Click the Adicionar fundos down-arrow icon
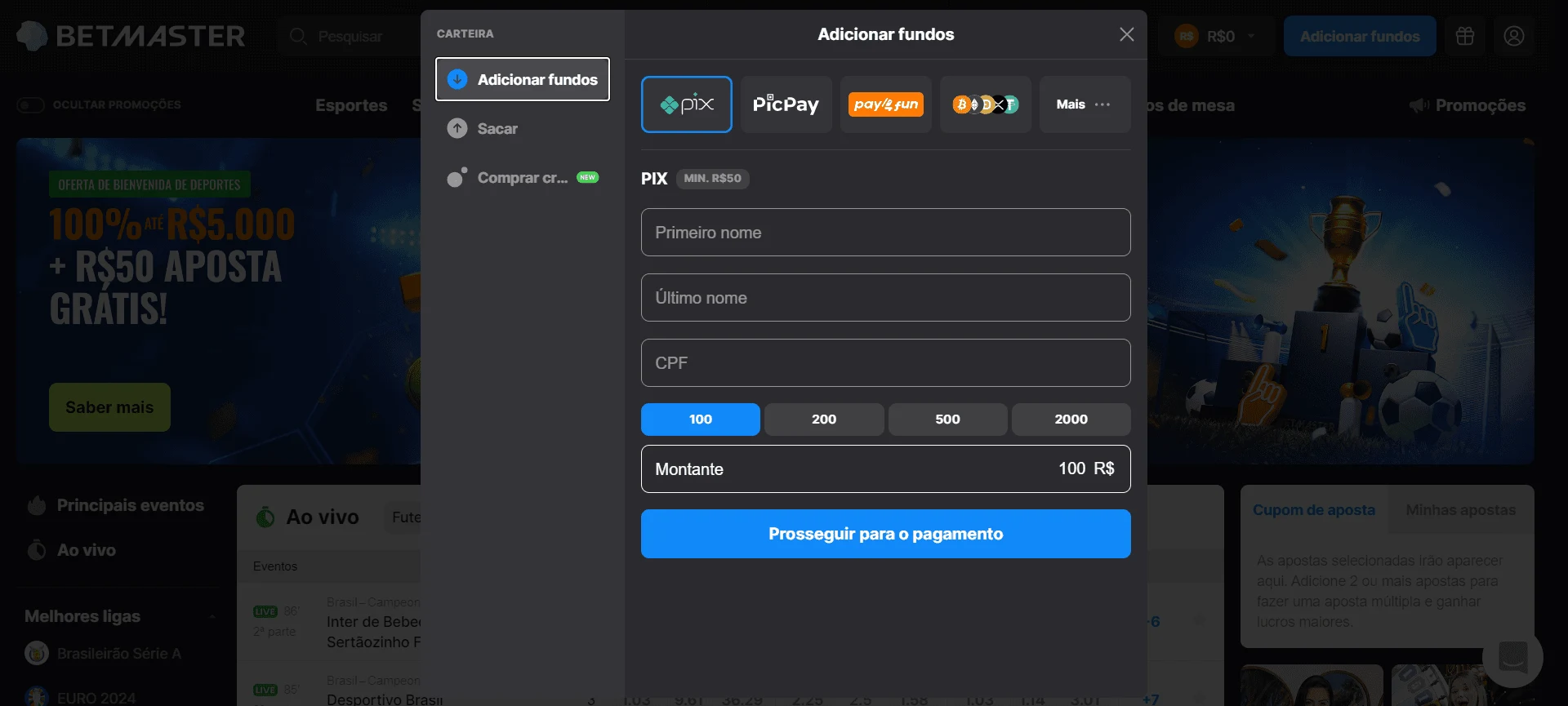Screen dimensions: 1568x706 pos(457,79)
